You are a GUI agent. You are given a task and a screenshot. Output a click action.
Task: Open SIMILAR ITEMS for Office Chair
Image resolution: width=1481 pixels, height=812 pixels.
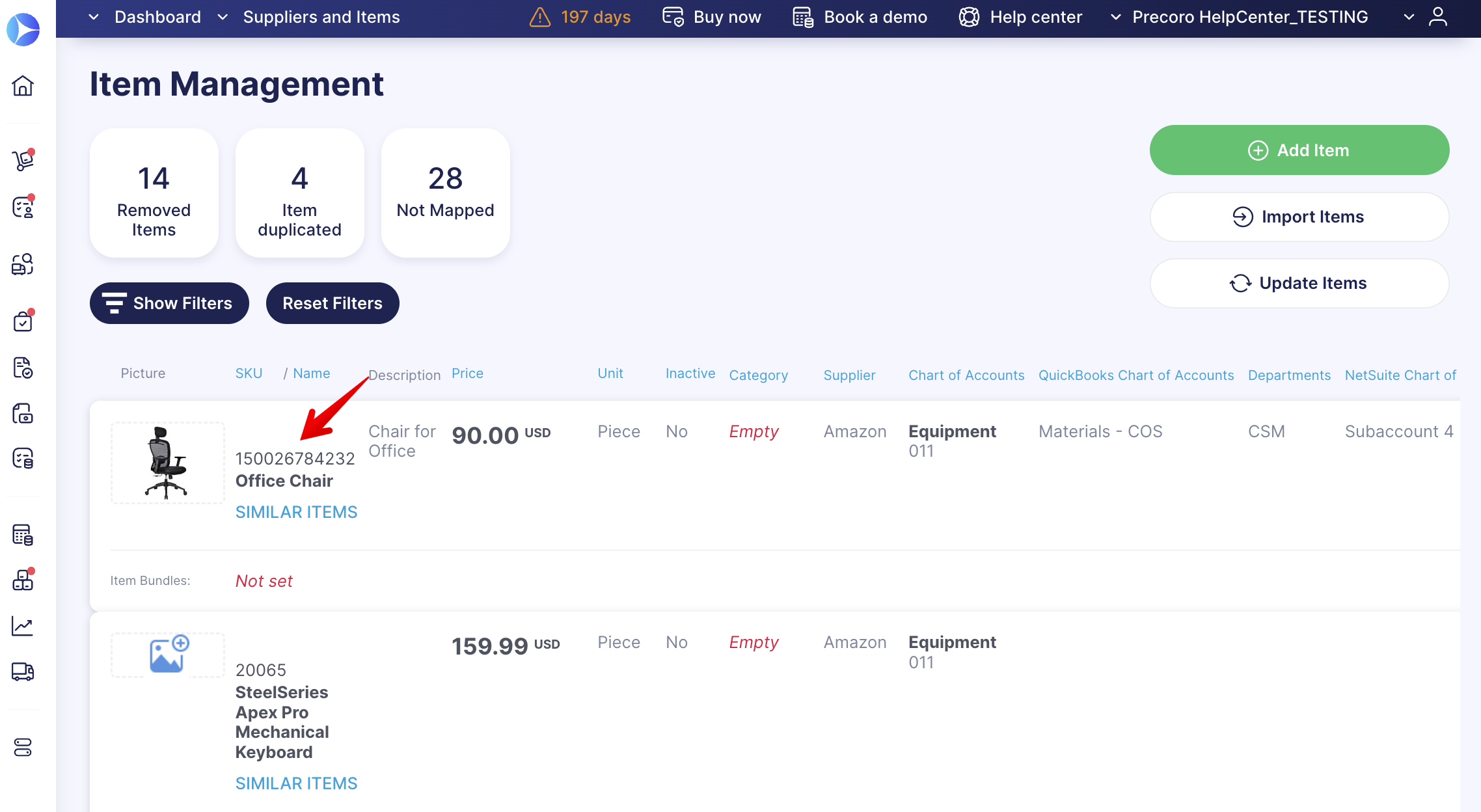coord(296,512)
